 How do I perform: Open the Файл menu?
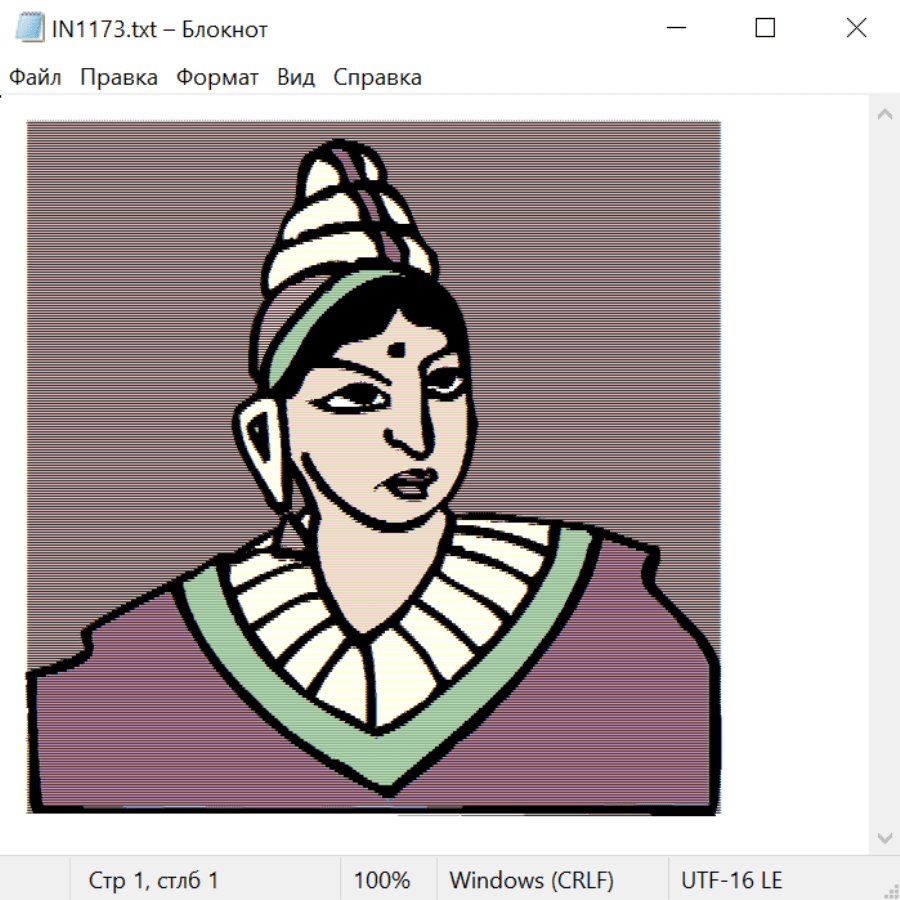35,78
